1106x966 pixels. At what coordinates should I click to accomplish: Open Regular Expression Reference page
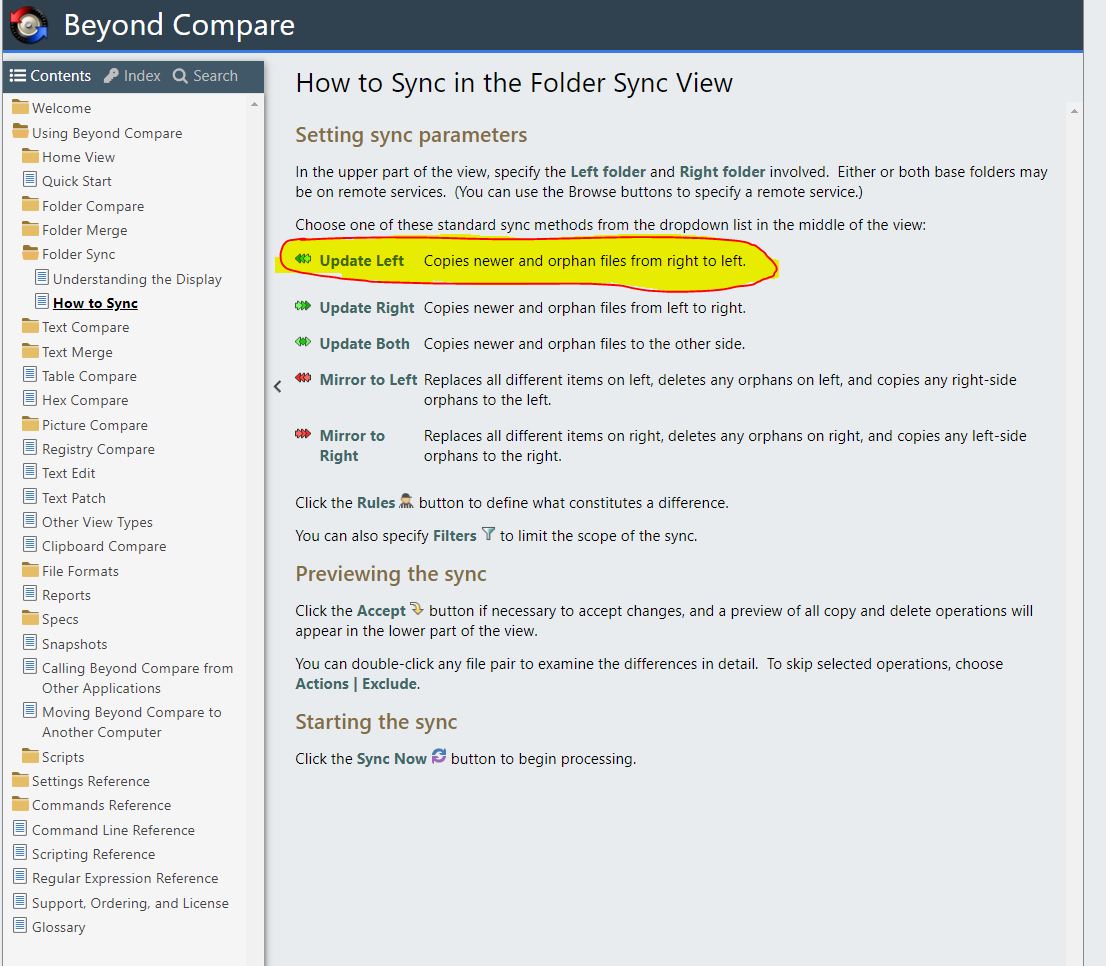click(116, 878)
